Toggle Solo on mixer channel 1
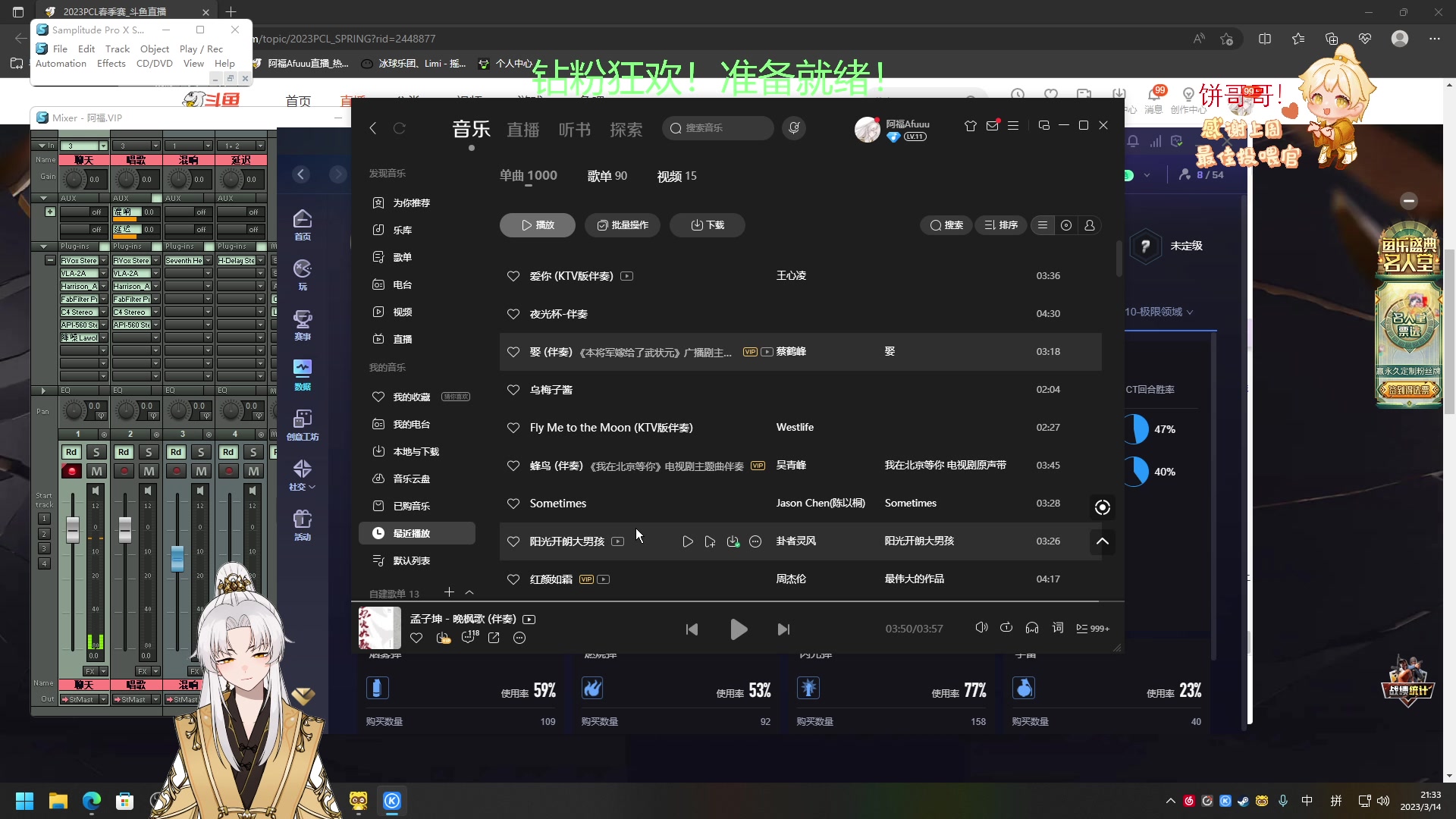Viewport: 1456px width, 819px height. point(96,452)
